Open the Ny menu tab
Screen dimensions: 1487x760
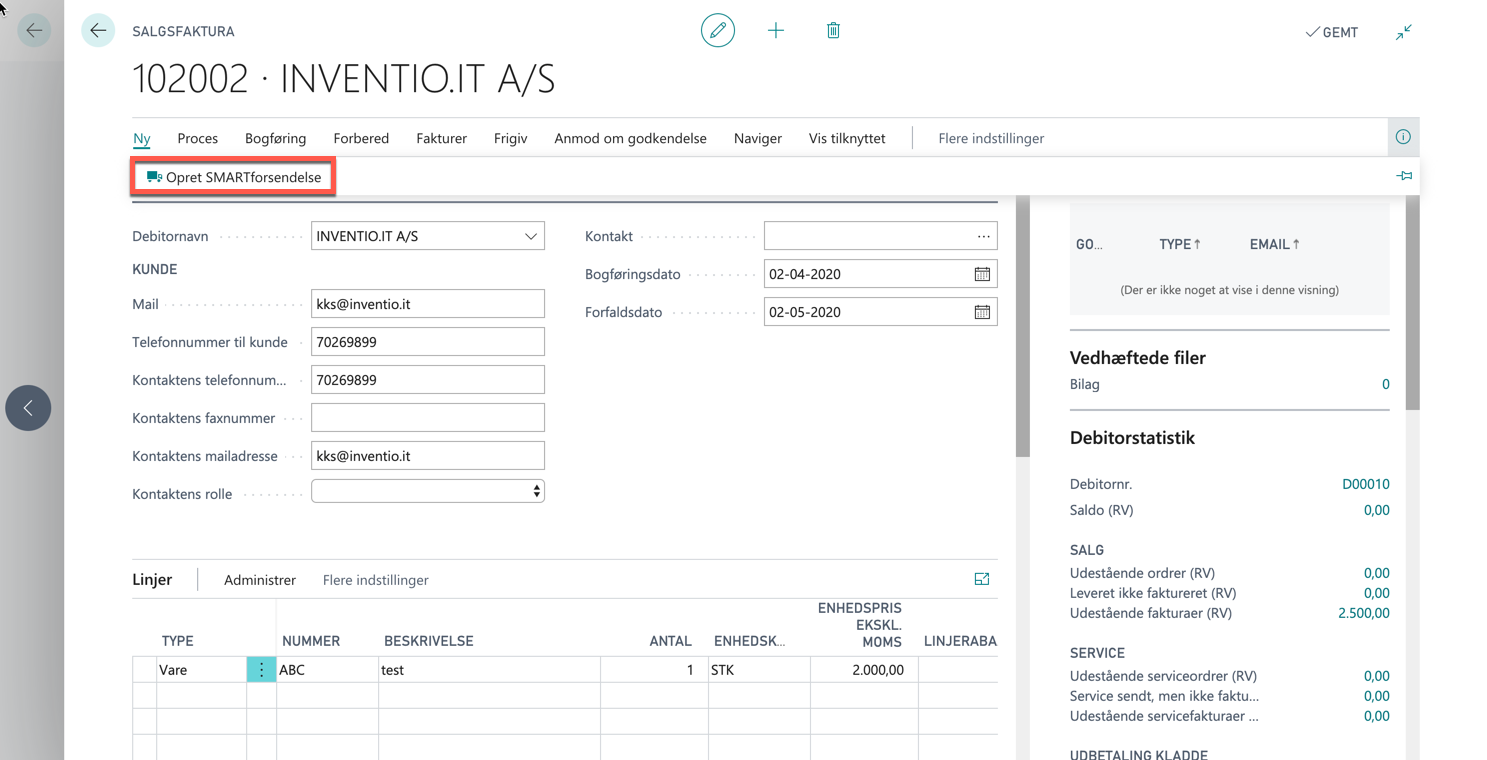(142, 138)
